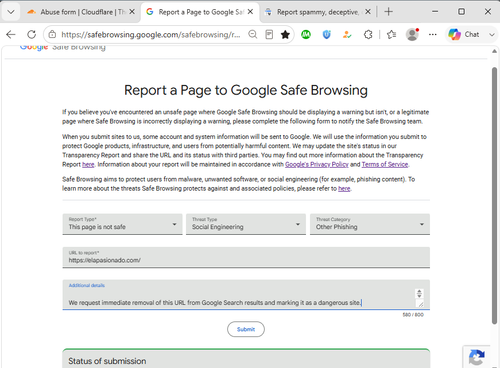Viewport: 500px width, 368px height.
Task: Click the reCAPTCHA badge icon
Action: (477, 357)
